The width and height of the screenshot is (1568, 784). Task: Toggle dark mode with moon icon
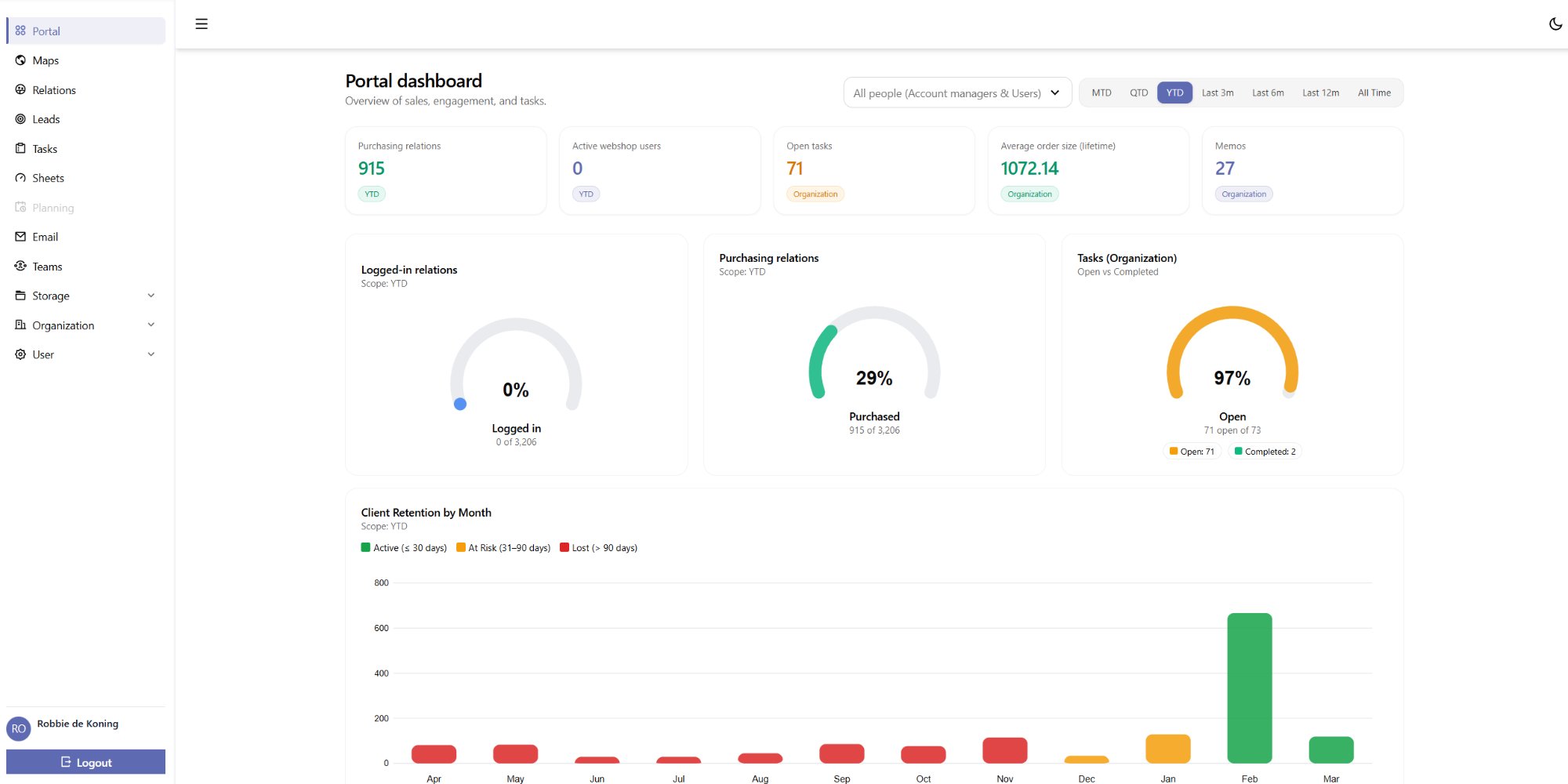tap(1555, 24)
